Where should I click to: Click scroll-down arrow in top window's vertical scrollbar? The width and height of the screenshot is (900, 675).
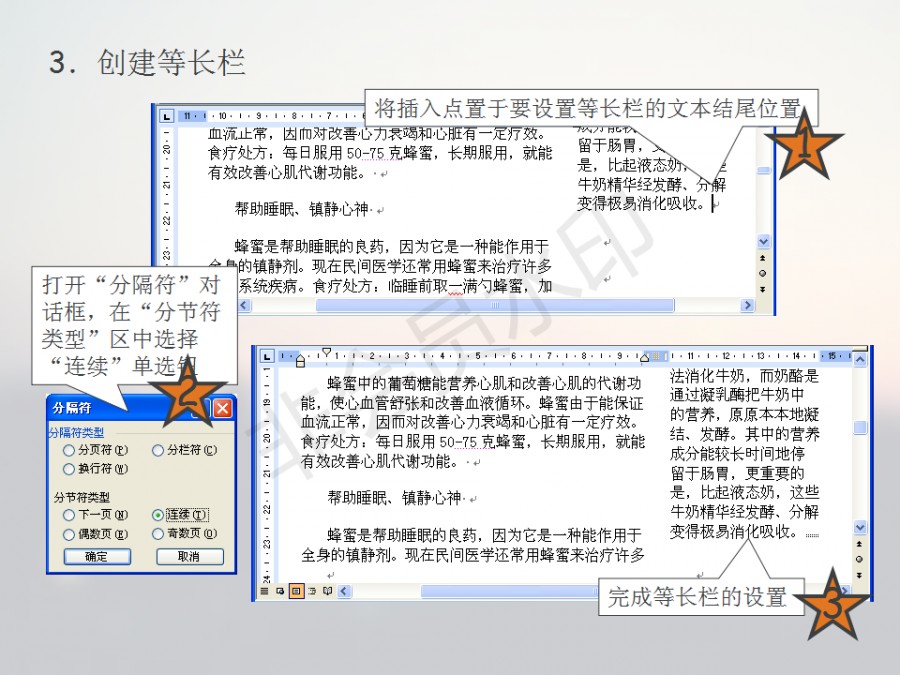(x=763, y=242)
